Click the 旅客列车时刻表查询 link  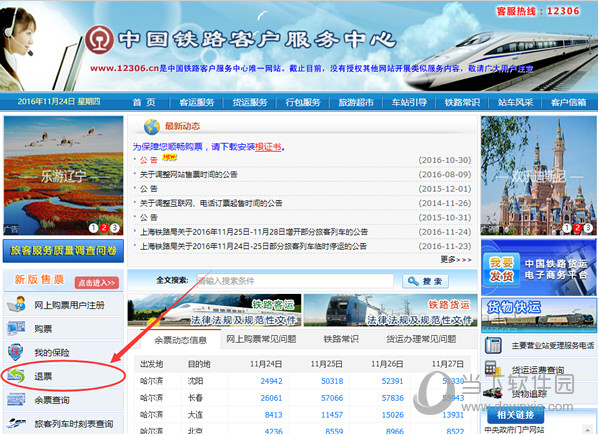(x=74, y=424)
